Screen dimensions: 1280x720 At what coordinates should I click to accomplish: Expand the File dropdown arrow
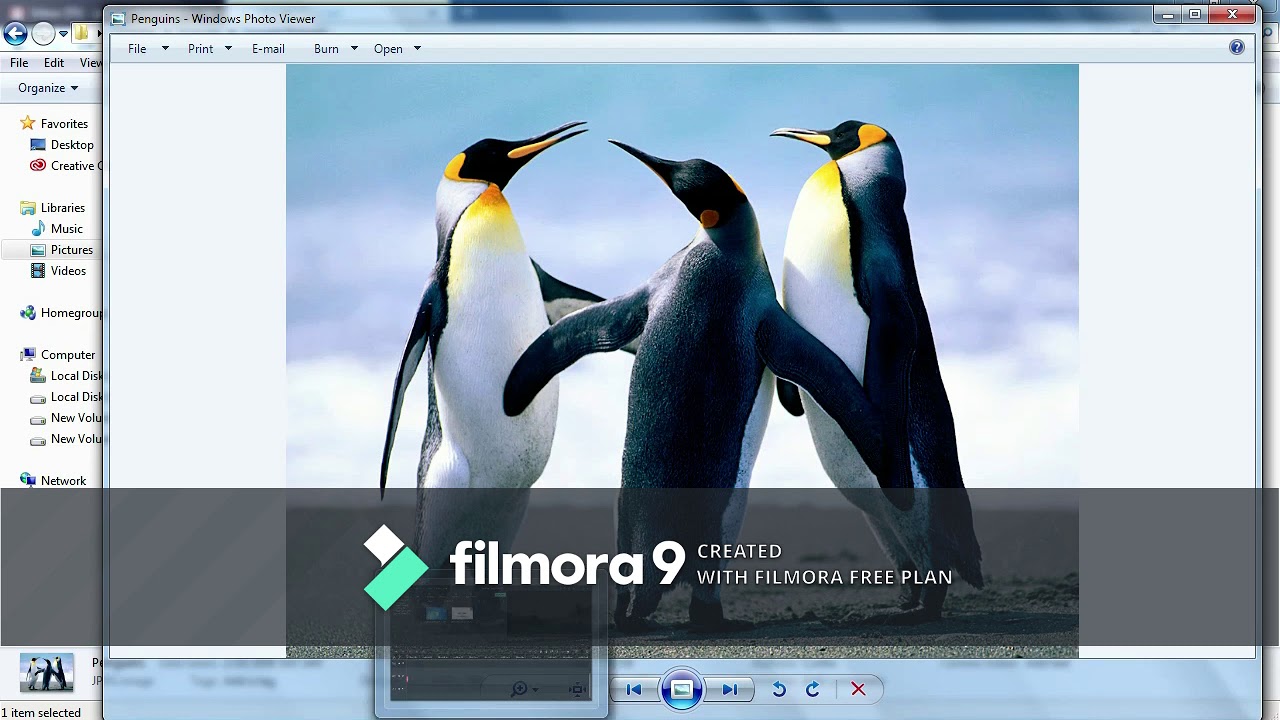point(165,49)
